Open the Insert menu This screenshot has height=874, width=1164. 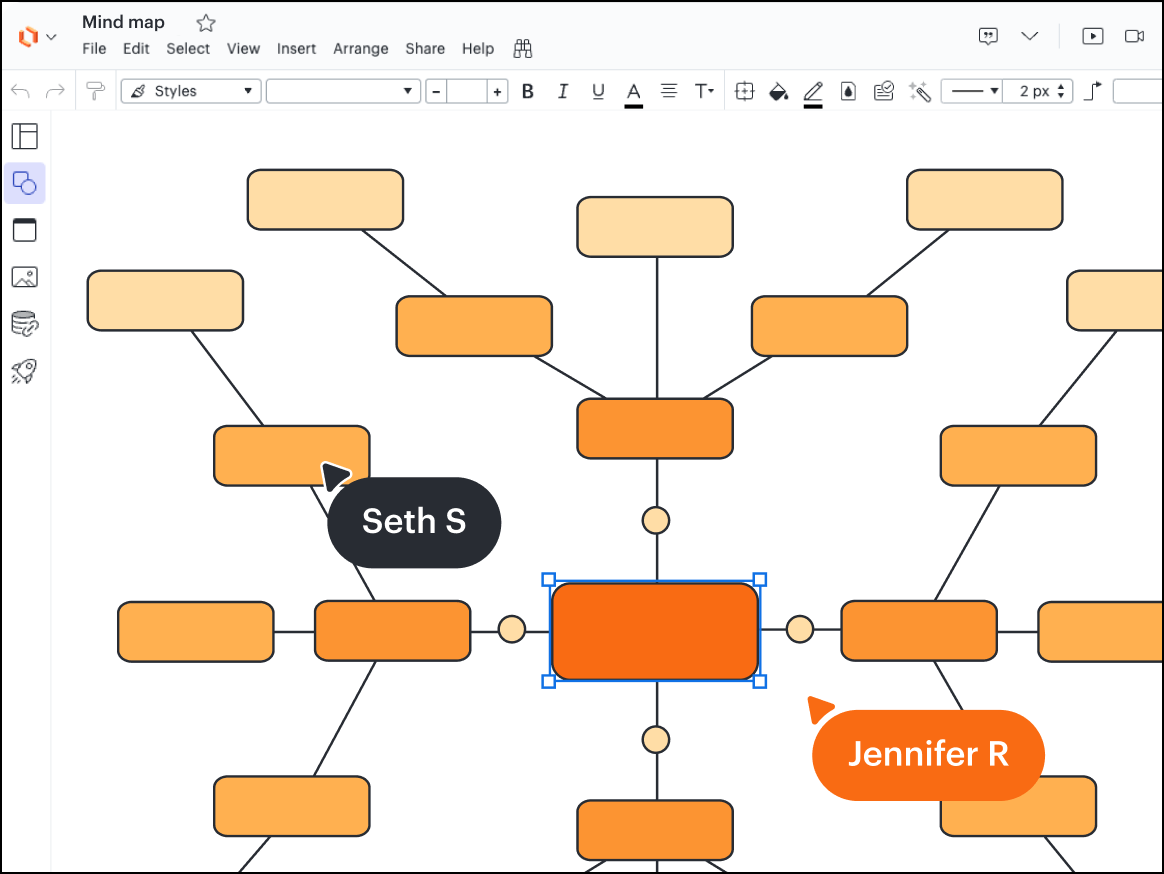pyautogui.click(x=296, y=49)
